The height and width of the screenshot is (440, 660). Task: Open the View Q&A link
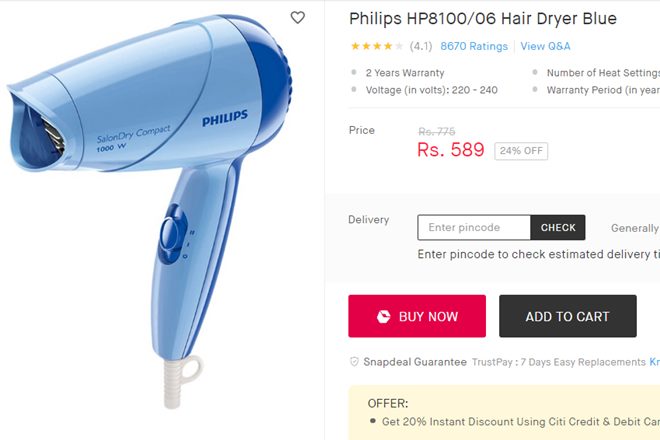coord(546,46)
